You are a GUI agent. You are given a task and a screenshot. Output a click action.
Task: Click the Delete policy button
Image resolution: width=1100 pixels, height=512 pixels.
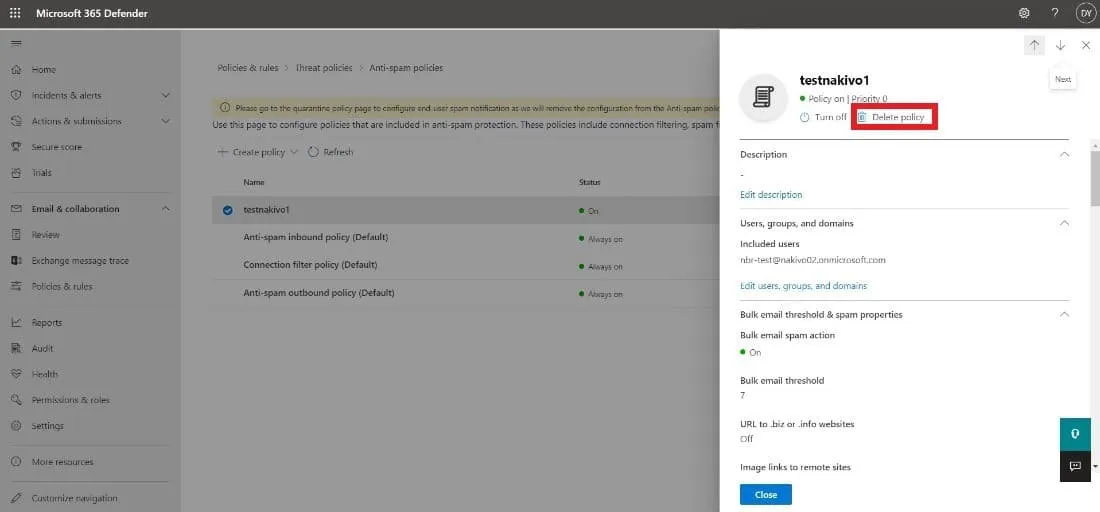click(x=892, y=117)
